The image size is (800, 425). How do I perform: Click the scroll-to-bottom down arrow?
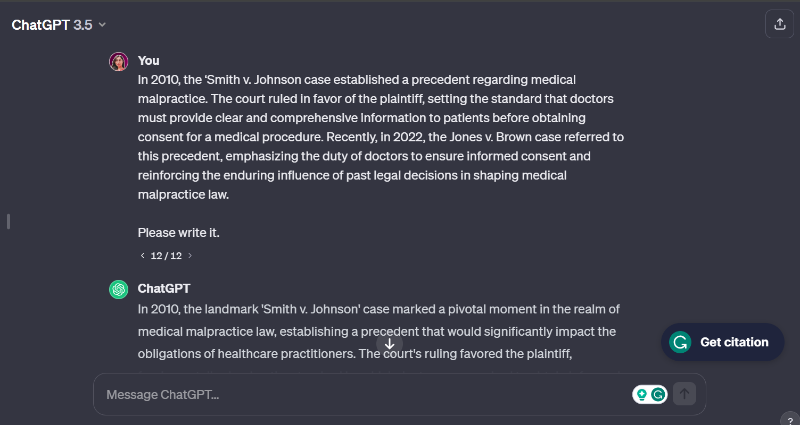389,344
